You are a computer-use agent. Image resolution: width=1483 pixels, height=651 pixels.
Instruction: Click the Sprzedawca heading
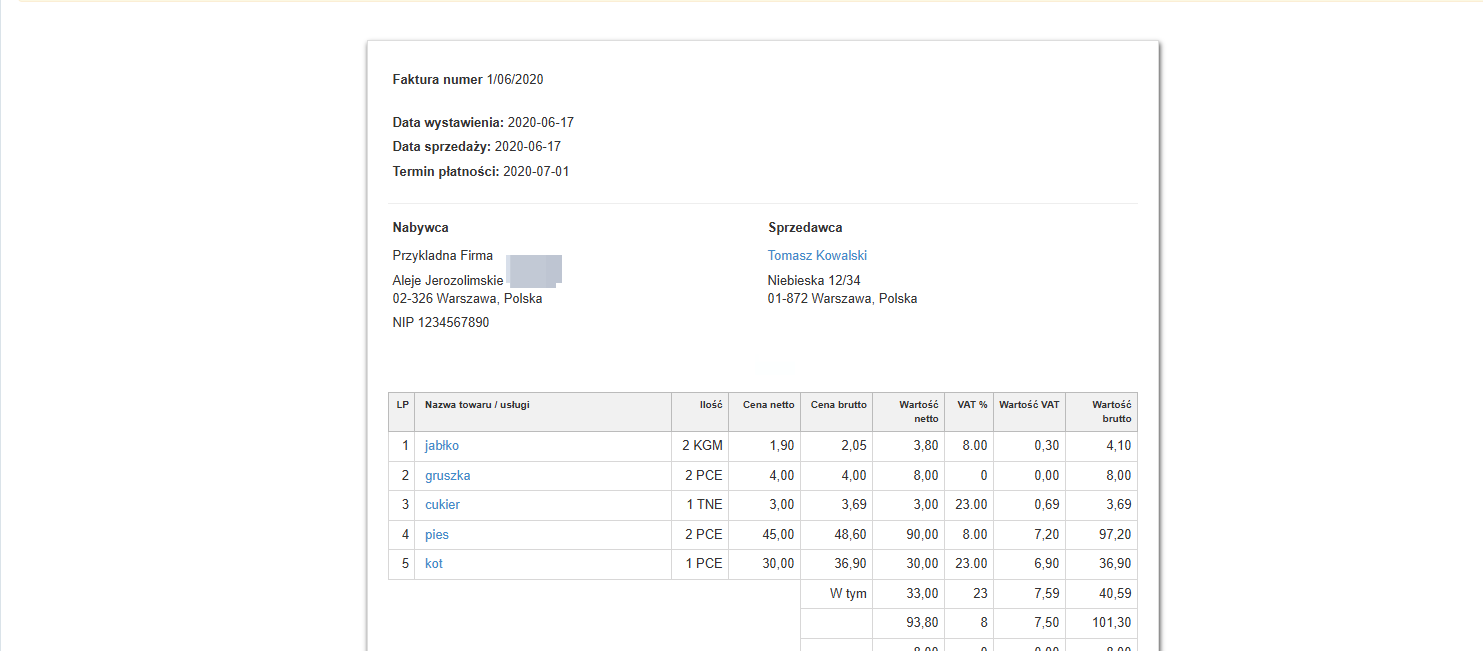click(805, 228)
